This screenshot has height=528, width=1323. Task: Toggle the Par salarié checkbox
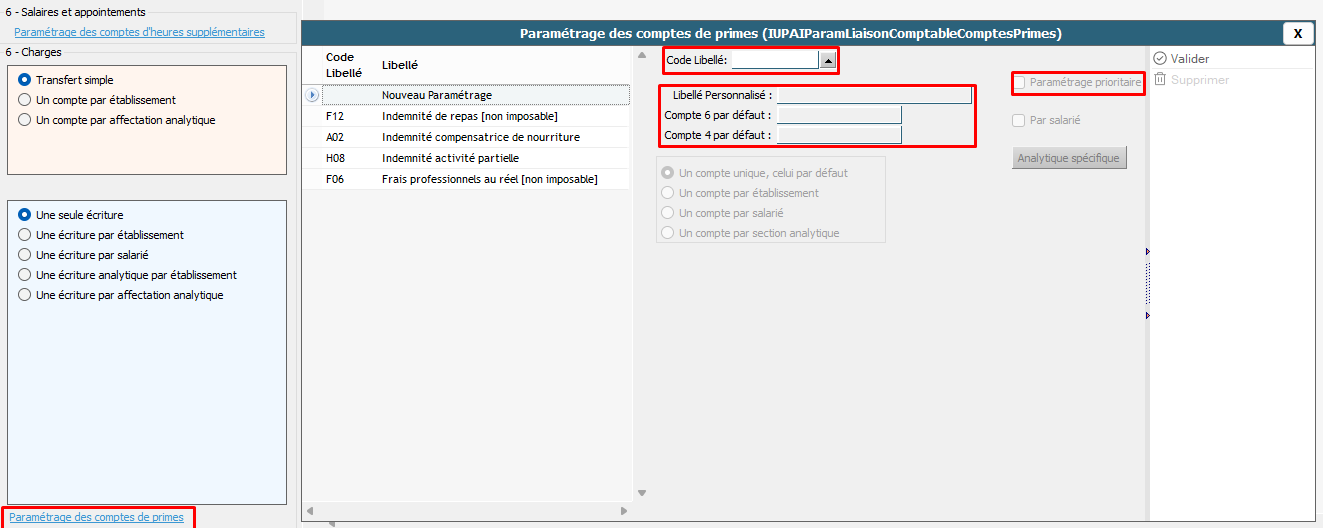(x=1019, y=121)
